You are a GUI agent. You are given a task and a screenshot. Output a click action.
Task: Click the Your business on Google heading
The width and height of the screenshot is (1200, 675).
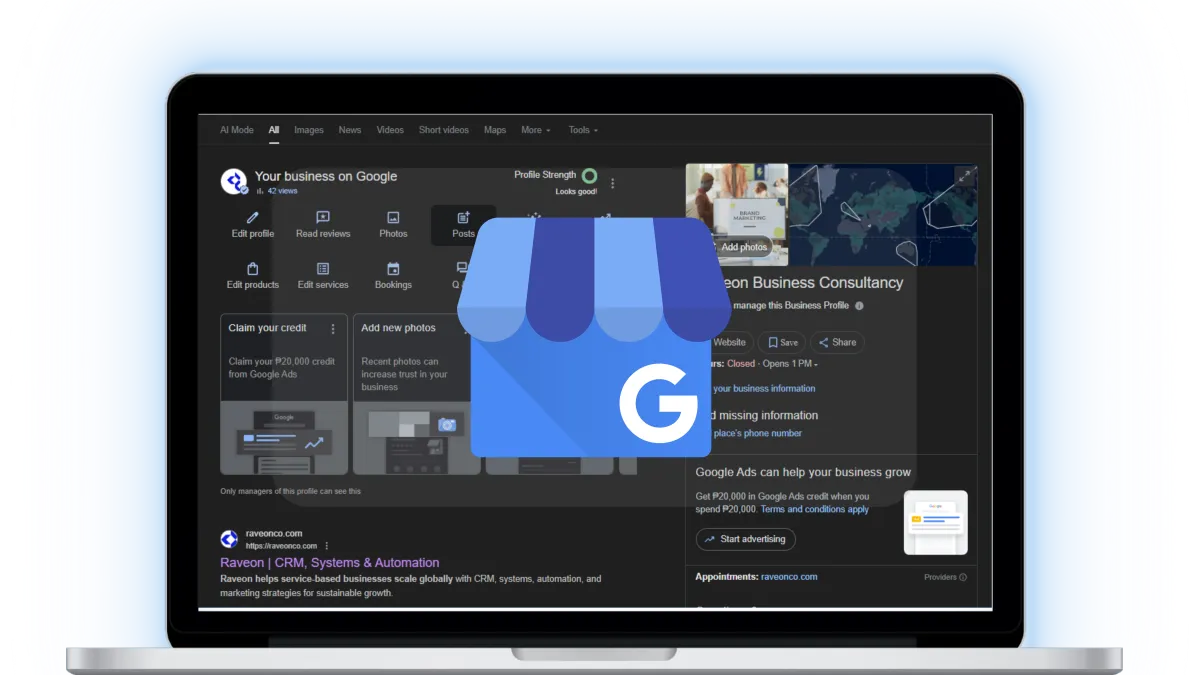point(326,176)
